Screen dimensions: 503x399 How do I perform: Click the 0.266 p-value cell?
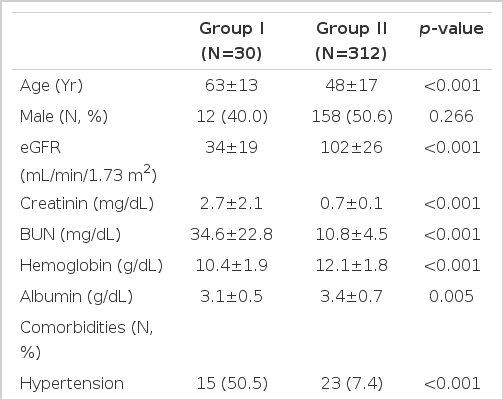coord(451,117)
